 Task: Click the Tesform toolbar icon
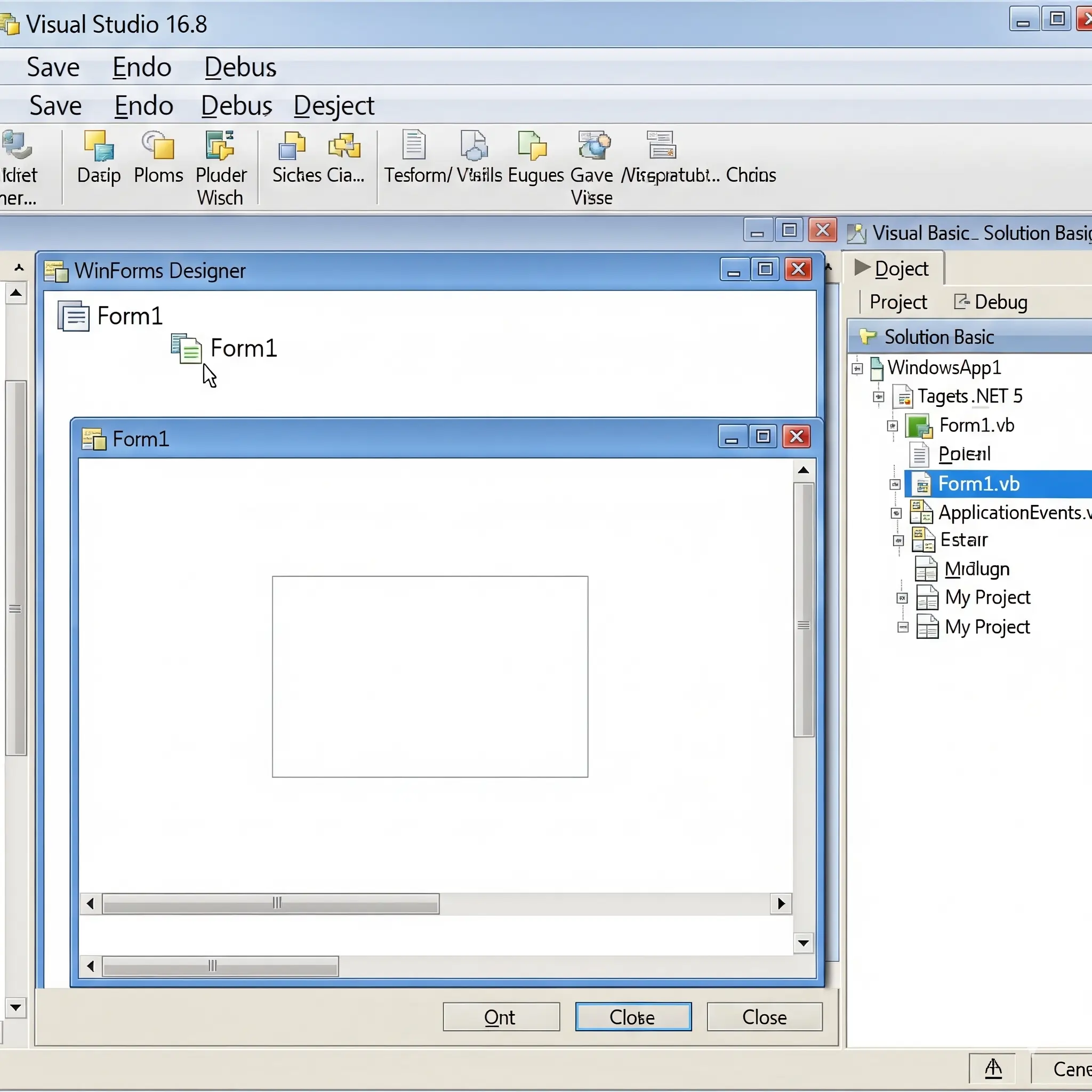coord(414,144)
